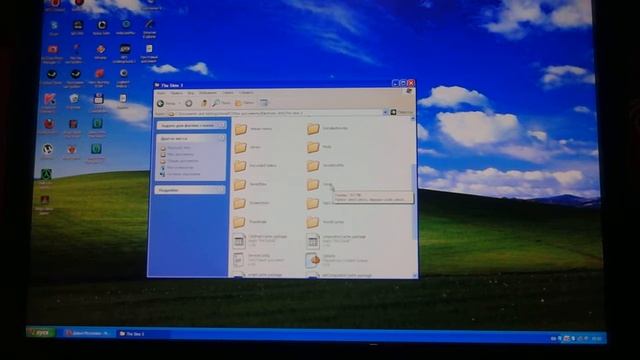Toggle the Folders pane button
Viewport: 640px width, 360px height.
pyautogui.click(x=244, y=103)
